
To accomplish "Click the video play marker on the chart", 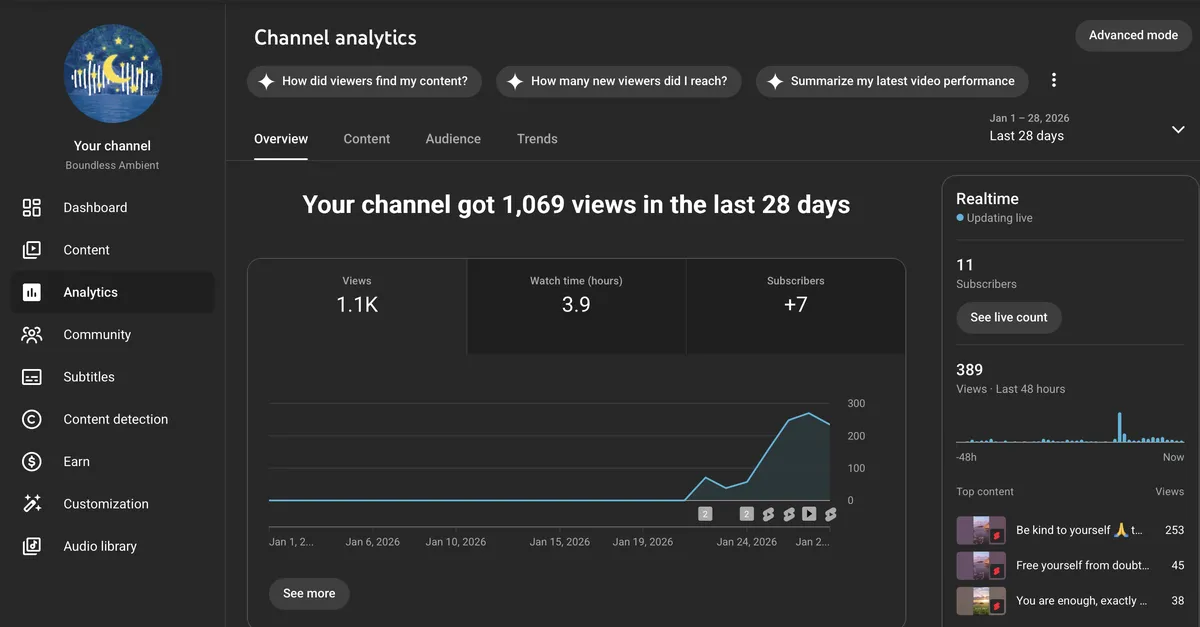I will click(x=811, y=513).
